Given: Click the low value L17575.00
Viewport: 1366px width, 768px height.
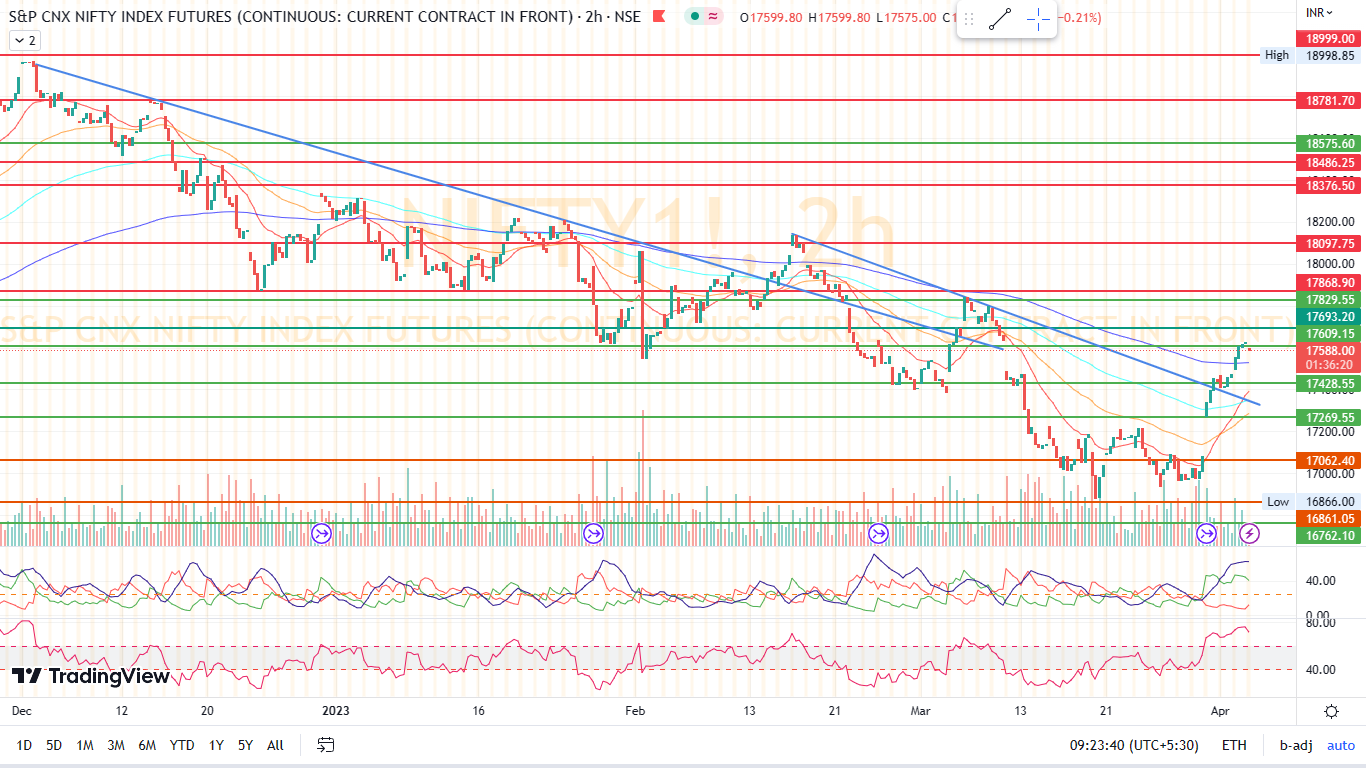Looking at the screenshot, I should tap(907, 17).
